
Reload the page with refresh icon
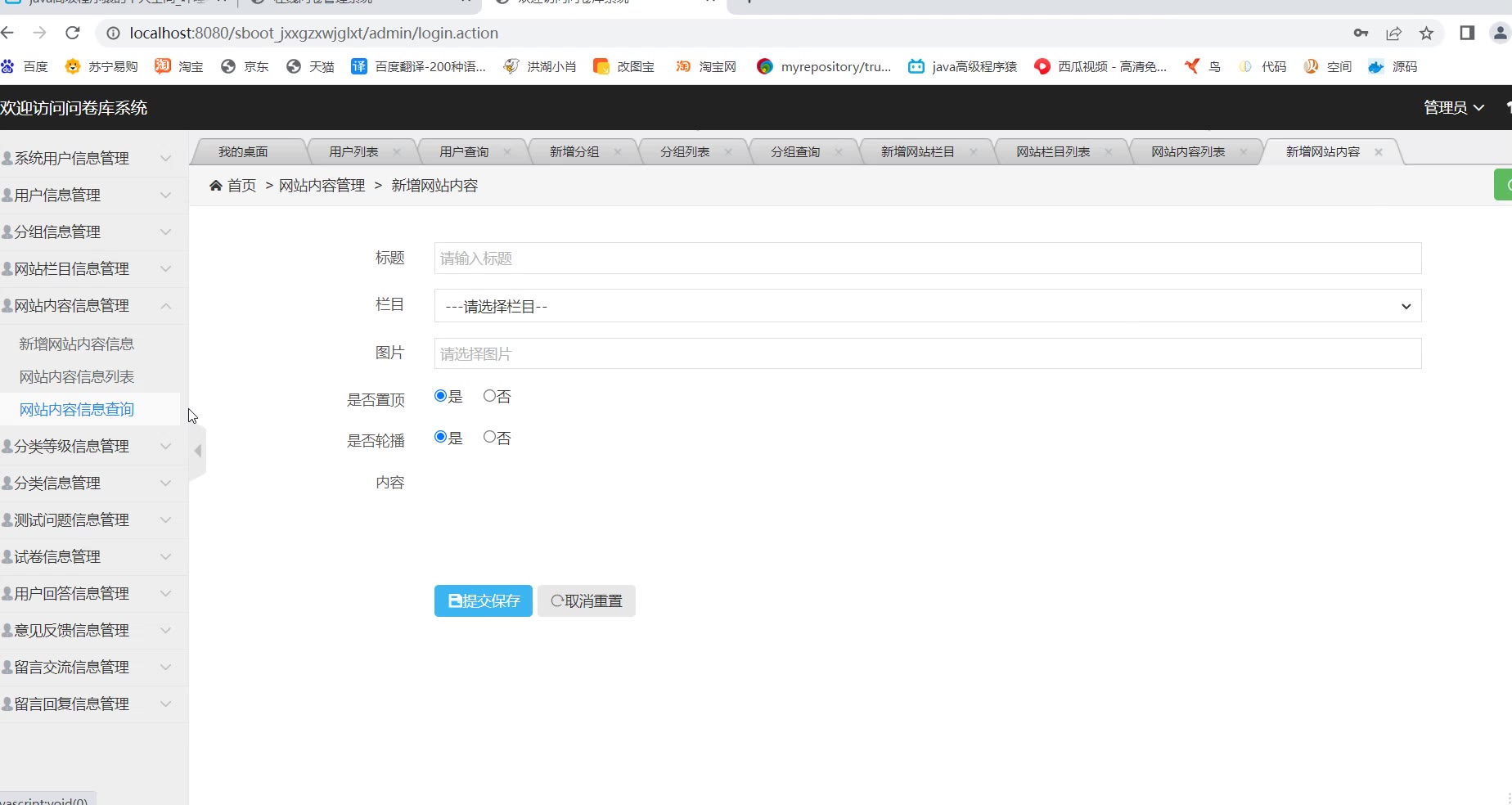click(x=72, y=33)
